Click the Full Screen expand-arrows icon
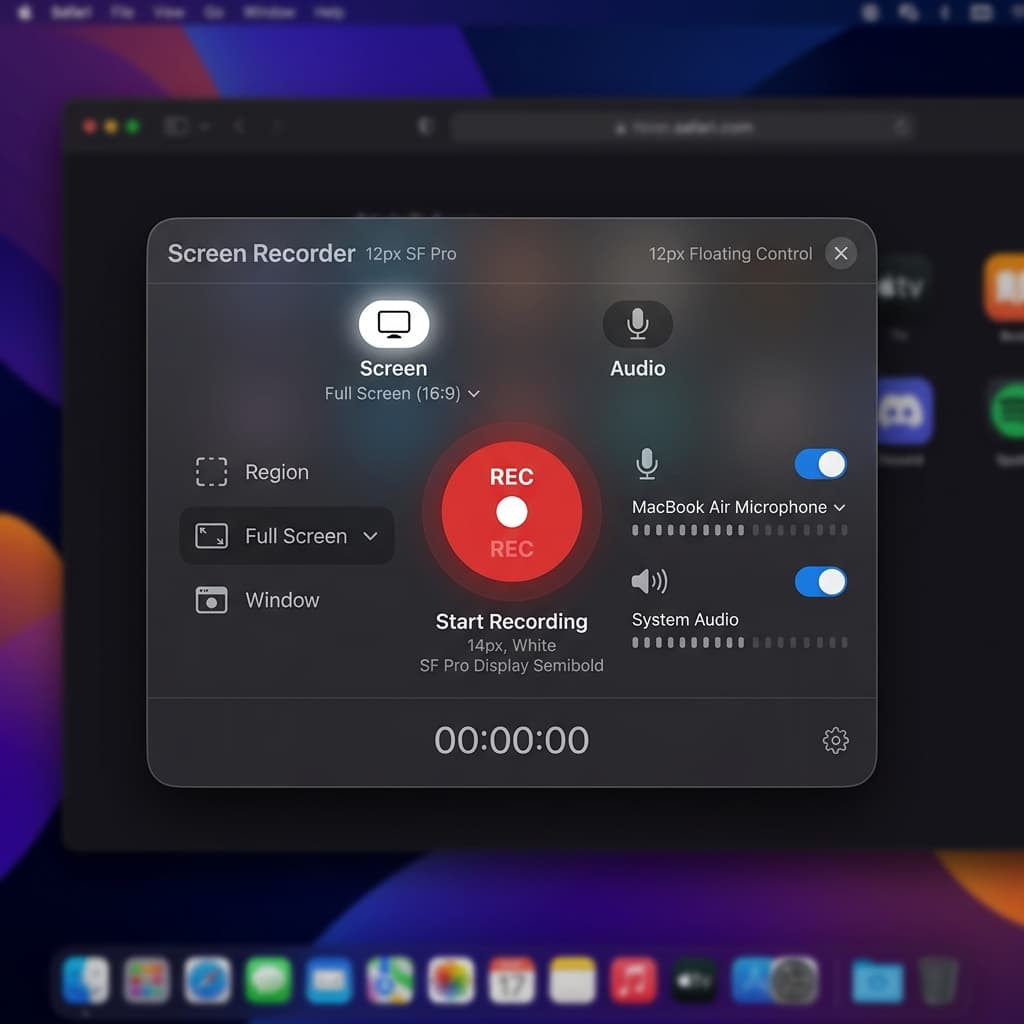This screenshot has height=1024, width=1024. 211,536
